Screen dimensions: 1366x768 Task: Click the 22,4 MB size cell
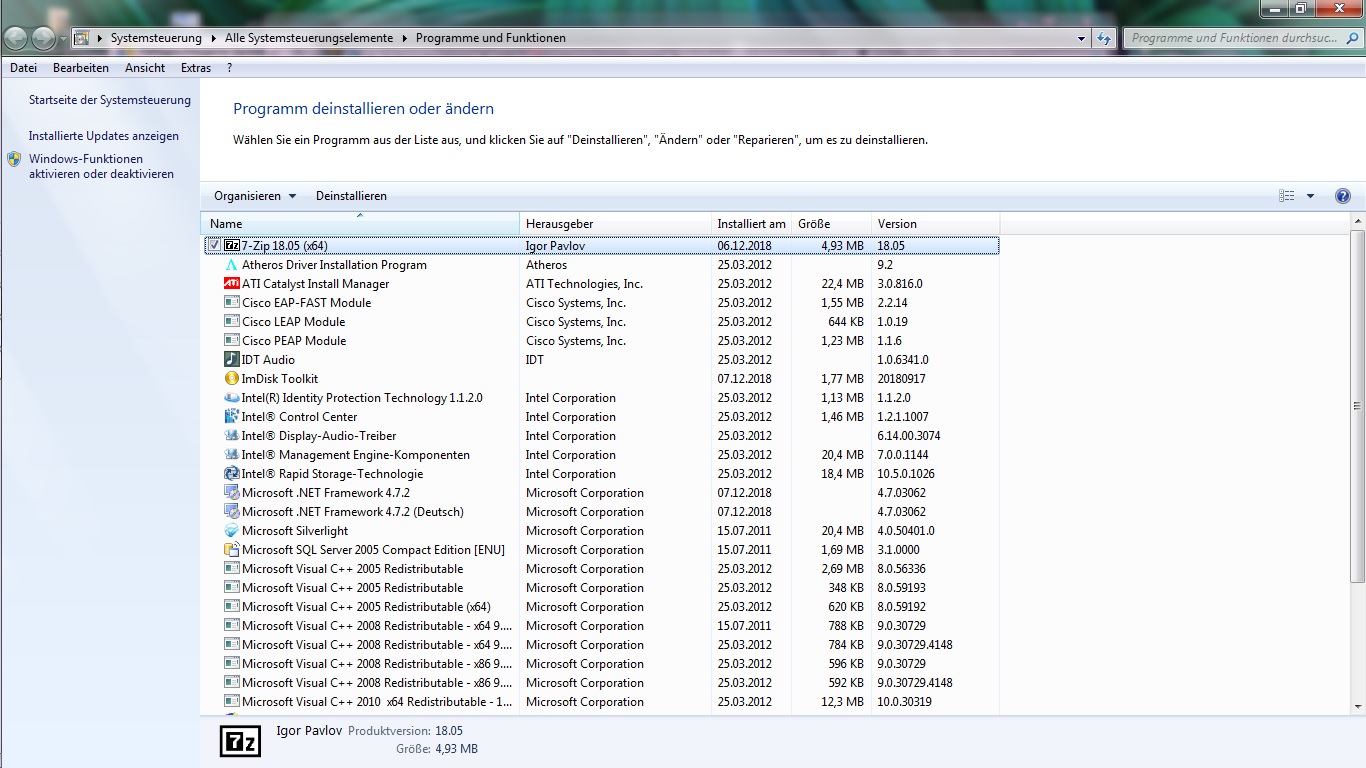[x=842, y=284]
